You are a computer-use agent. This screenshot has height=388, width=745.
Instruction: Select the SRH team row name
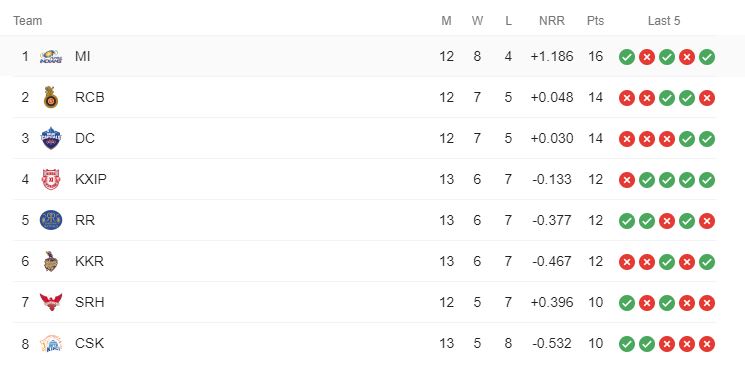(x=90, y=302)
